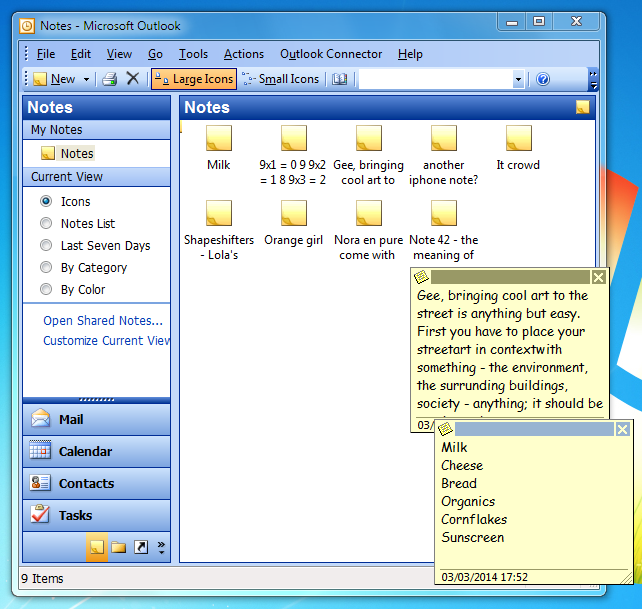Select the It crowd note icon
This screenshot has width=642, height=609.
click(518, 138)
